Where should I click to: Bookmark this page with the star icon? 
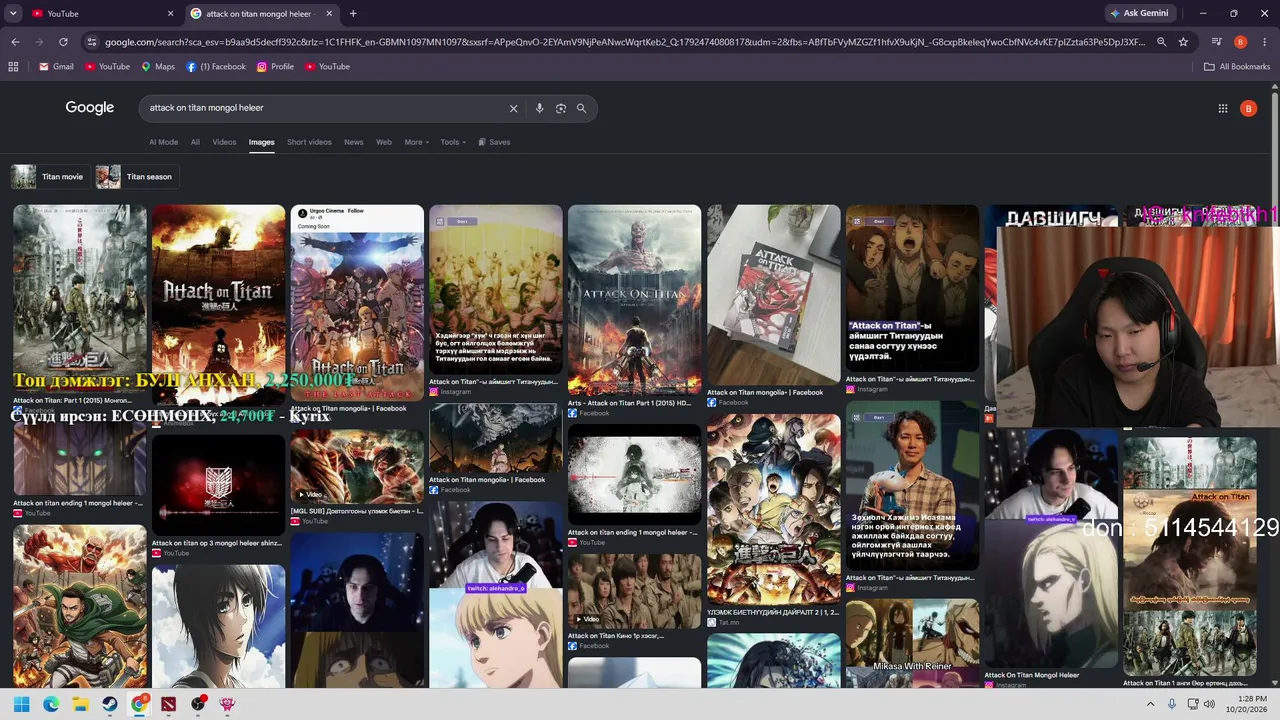click(1183, 42)
